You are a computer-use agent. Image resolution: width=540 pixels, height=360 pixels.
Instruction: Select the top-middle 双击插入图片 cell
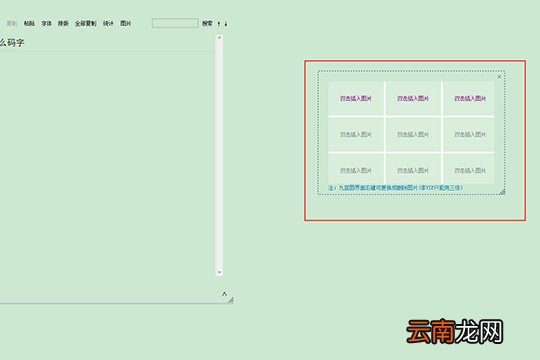click(x=413, y=99)
